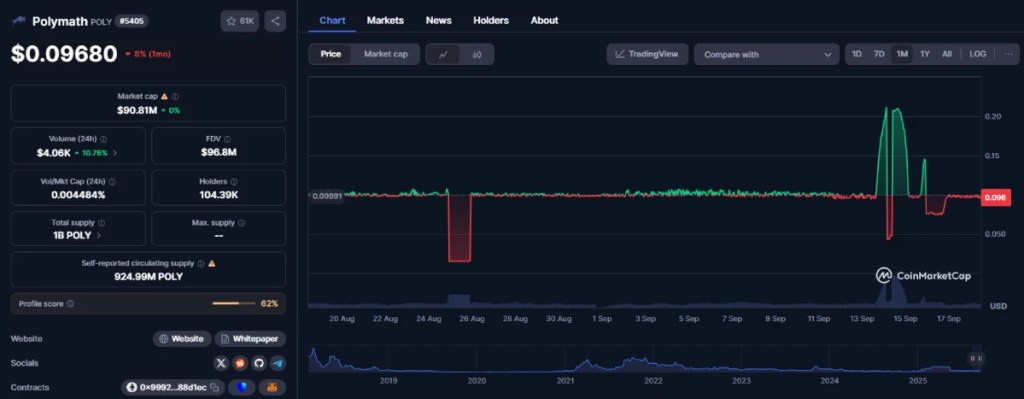The height and width of the screenshot is (399, 1024).
Task: Click the Volume (24h) info icon
Action: [x=104, y=139]
